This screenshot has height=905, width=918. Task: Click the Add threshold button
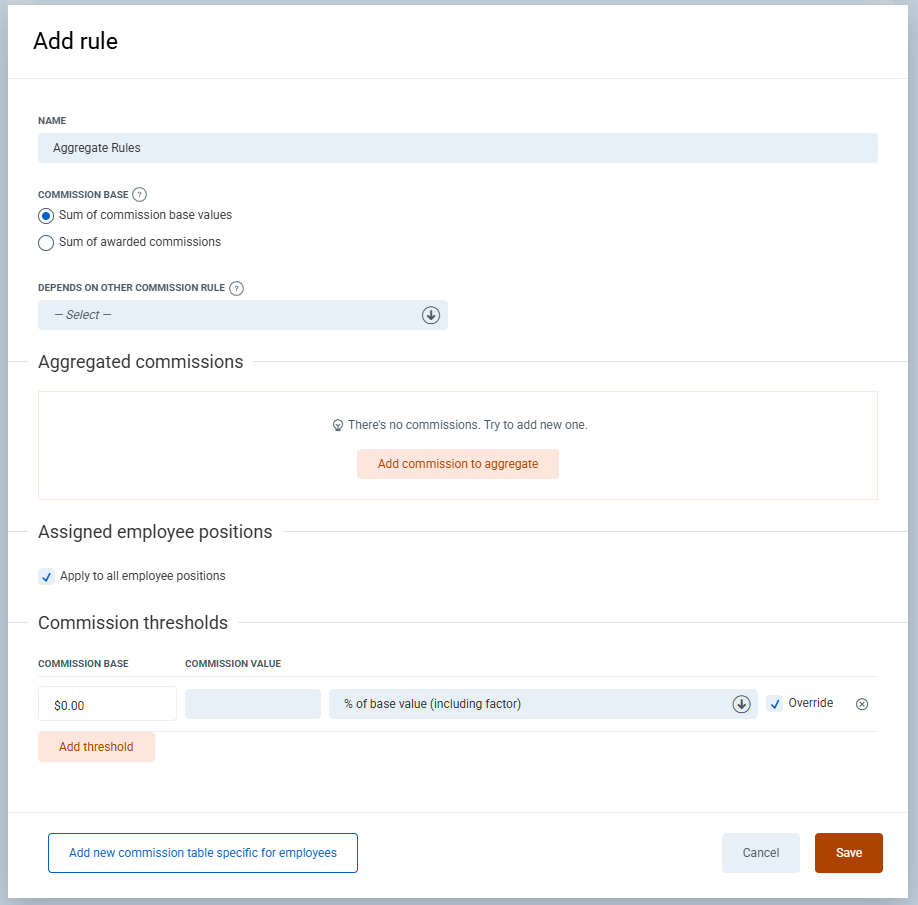pos(96,747)
